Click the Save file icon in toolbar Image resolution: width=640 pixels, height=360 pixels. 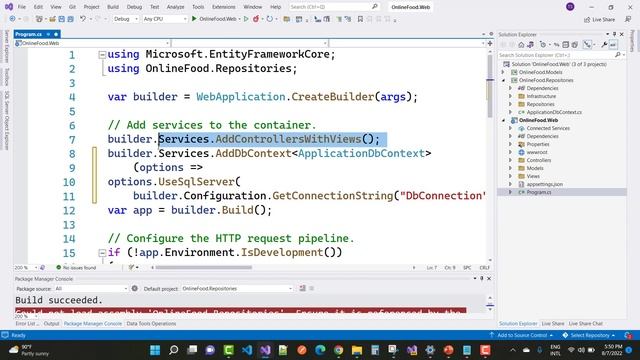(x=62, y=19)
